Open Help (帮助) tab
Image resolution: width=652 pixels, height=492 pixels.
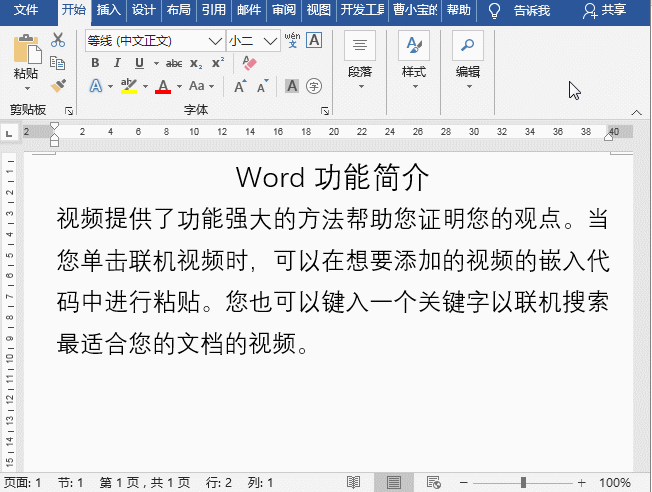459,10
